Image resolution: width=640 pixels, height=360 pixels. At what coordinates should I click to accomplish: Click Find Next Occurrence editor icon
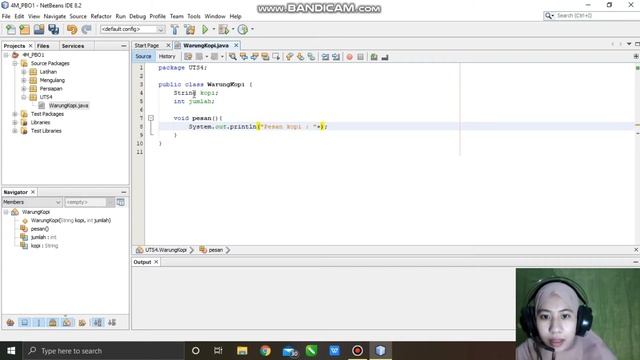click(x=254, y=57)
